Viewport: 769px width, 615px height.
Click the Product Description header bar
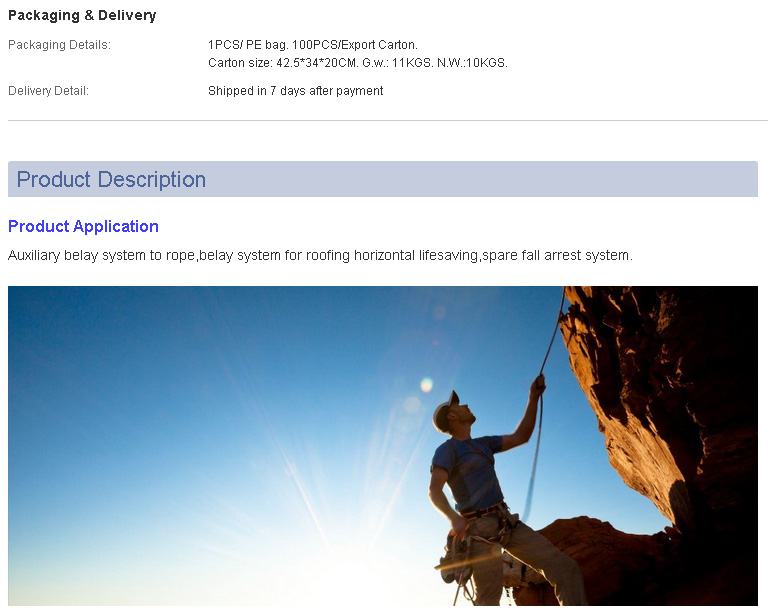(383, 179)
